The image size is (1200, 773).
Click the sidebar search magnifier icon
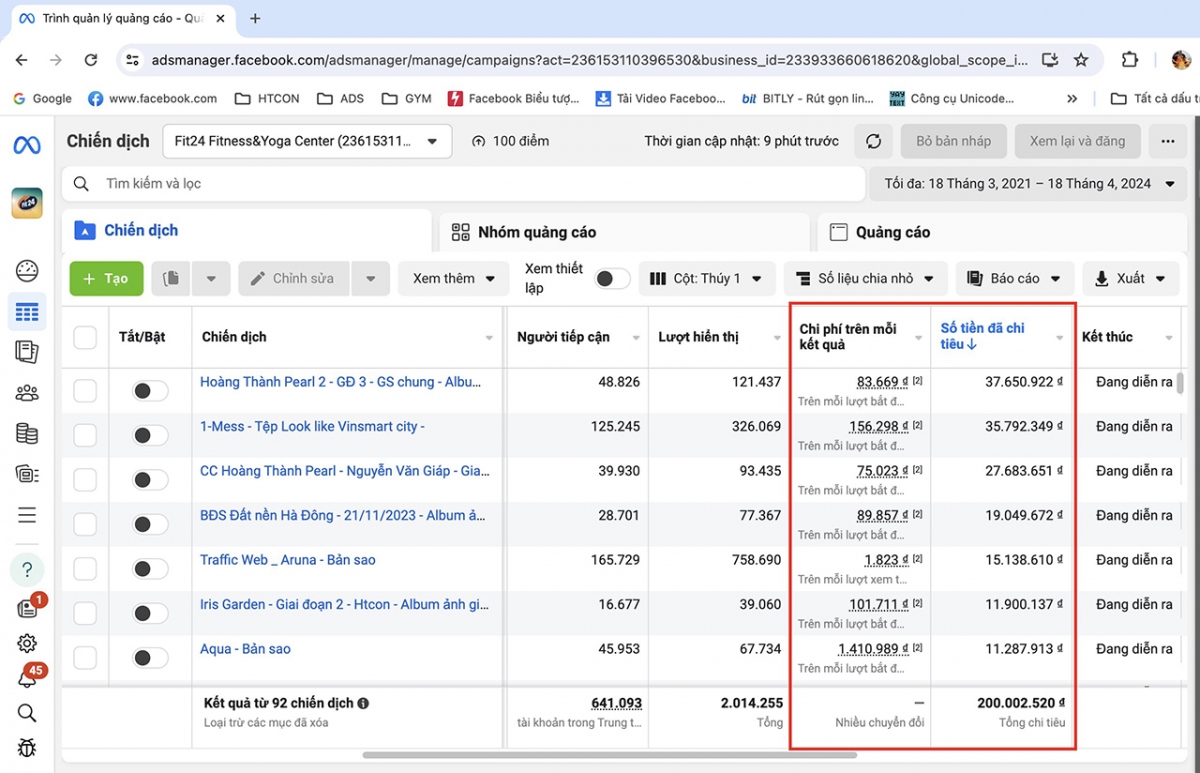pos(27,713)
